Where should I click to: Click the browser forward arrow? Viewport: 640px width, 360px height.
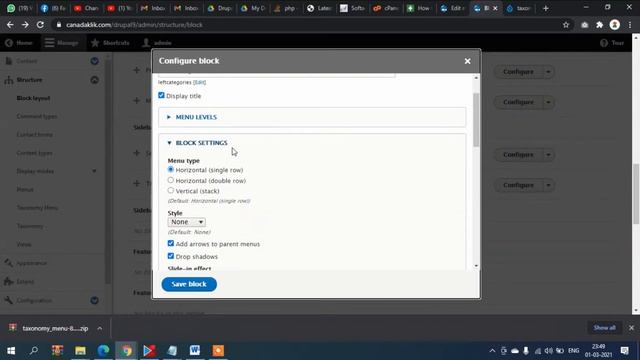(x=25, y=25)
